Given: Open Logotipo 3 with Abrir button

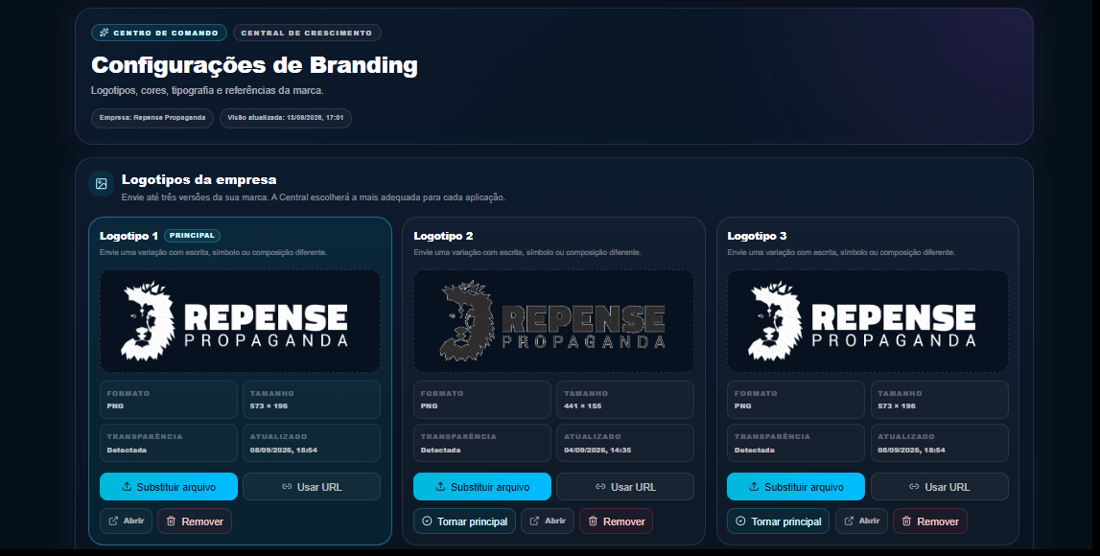Looking at the screenshot, I should coord(861,521).
